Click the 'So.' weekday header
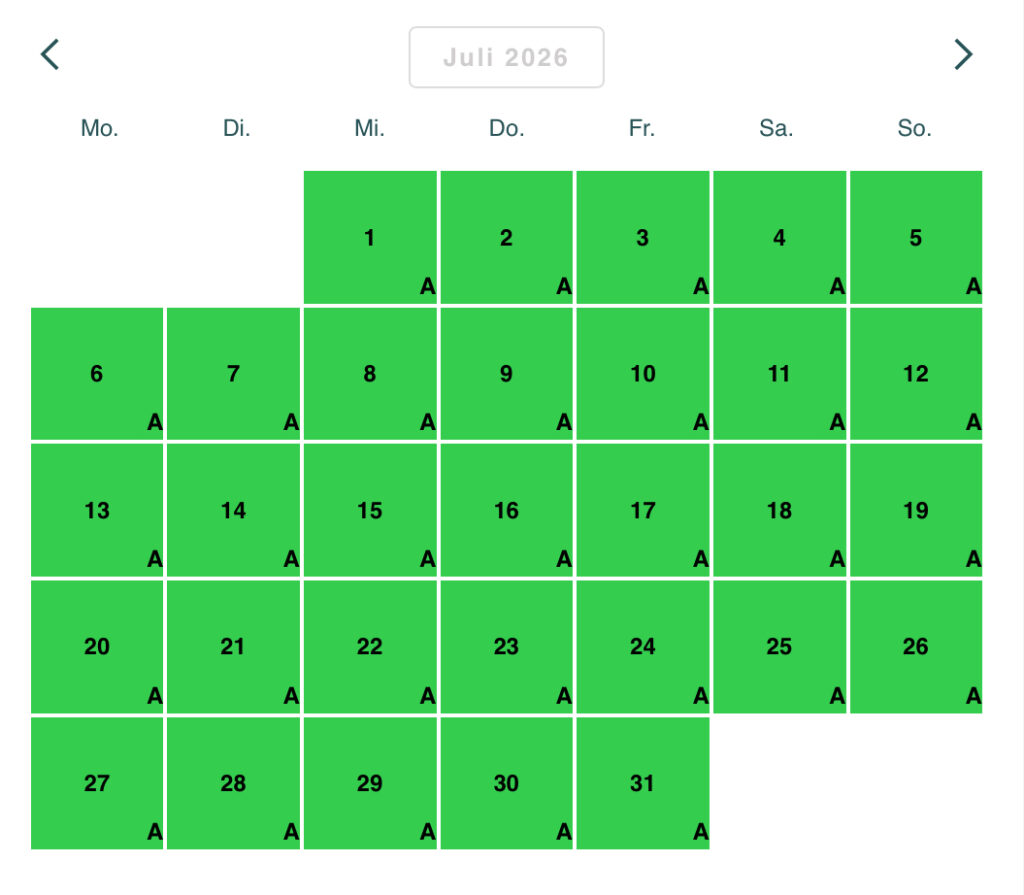 pos(914,128)
